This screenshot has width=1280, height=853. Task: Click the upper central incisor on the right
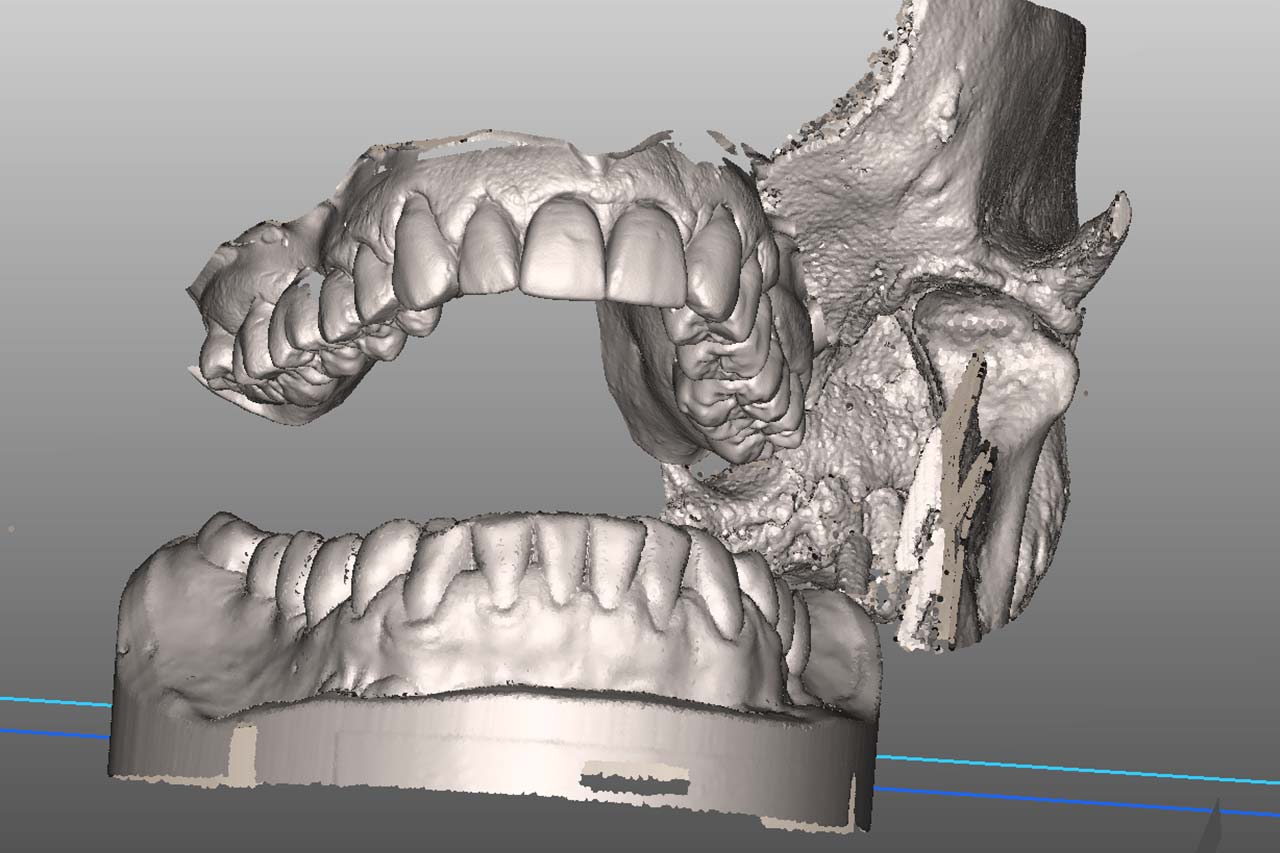643,255
